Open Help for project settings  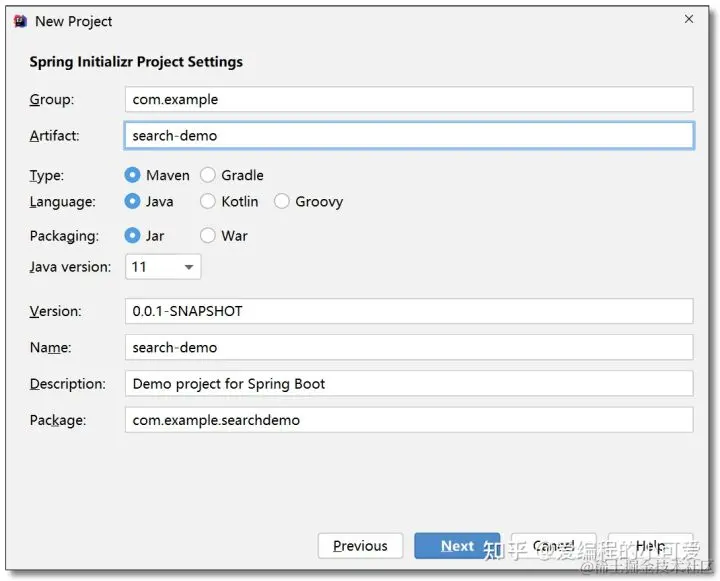click(651, 546)
